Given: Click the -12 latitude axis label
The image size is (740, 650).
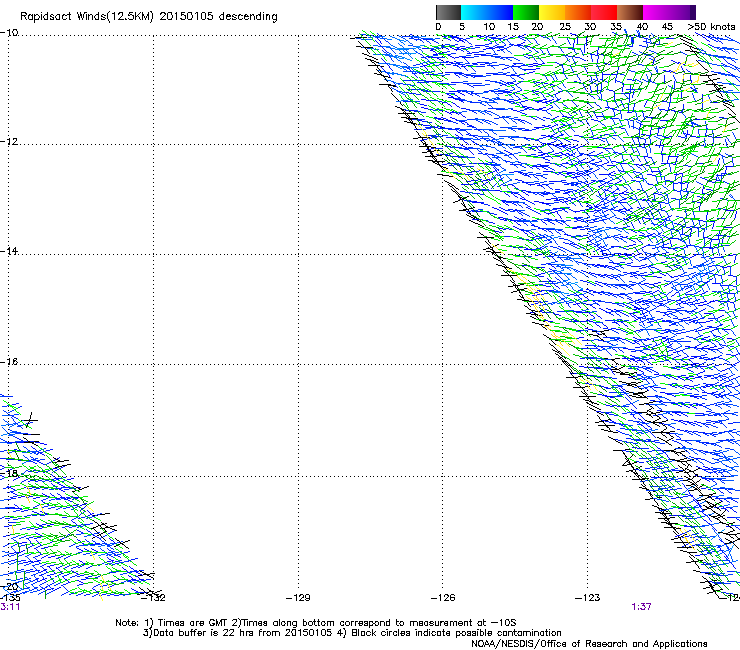Looking at the screenshot, I should 9,142.
